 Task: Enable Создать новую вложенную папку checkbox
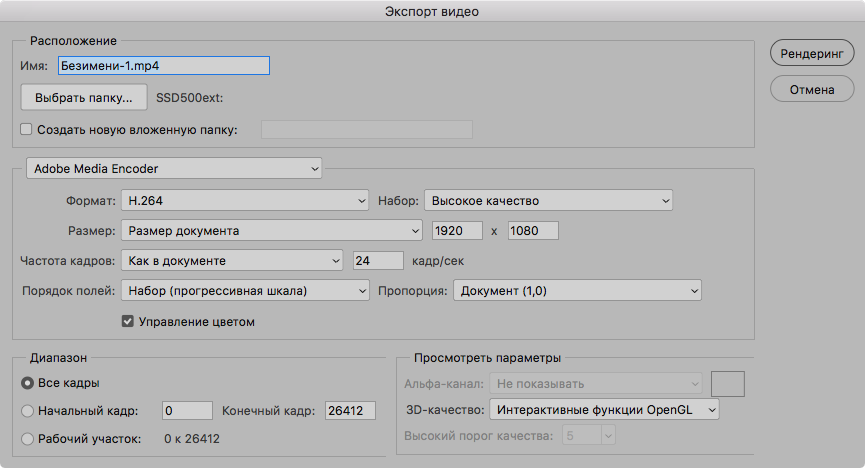pos(26,129)
